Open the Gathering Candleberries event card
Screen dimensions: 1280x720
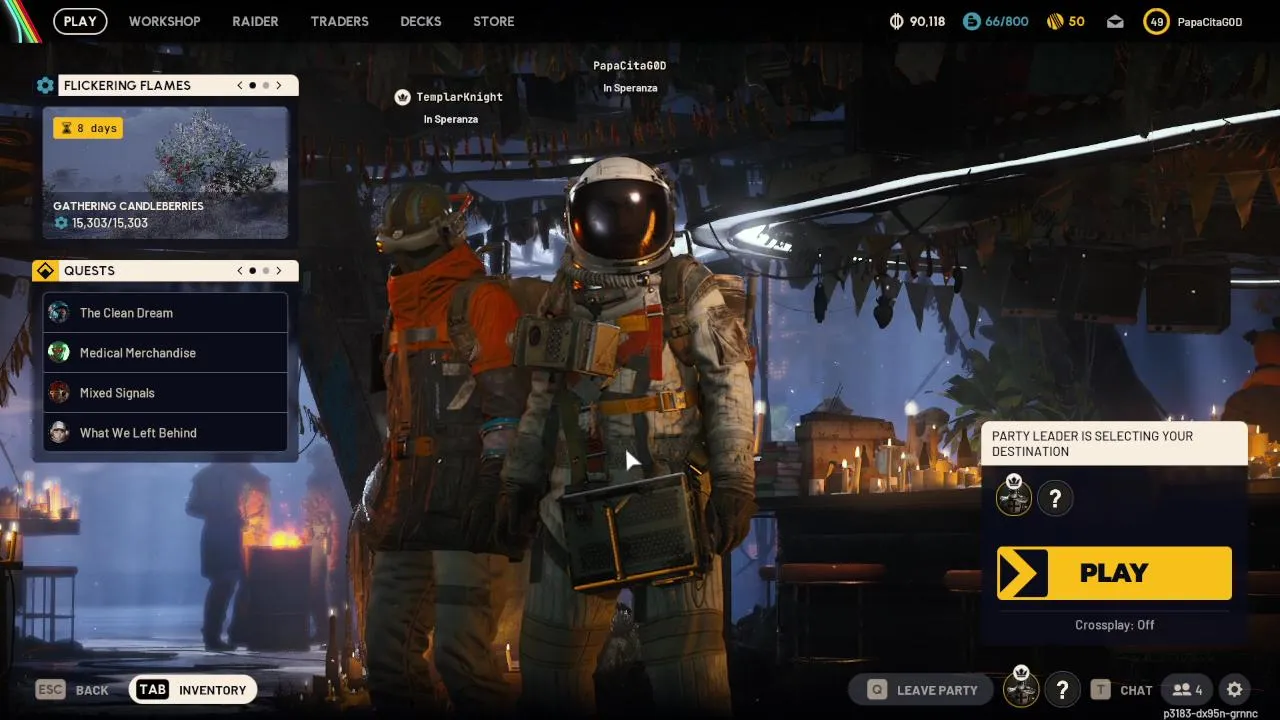(165, 173)
